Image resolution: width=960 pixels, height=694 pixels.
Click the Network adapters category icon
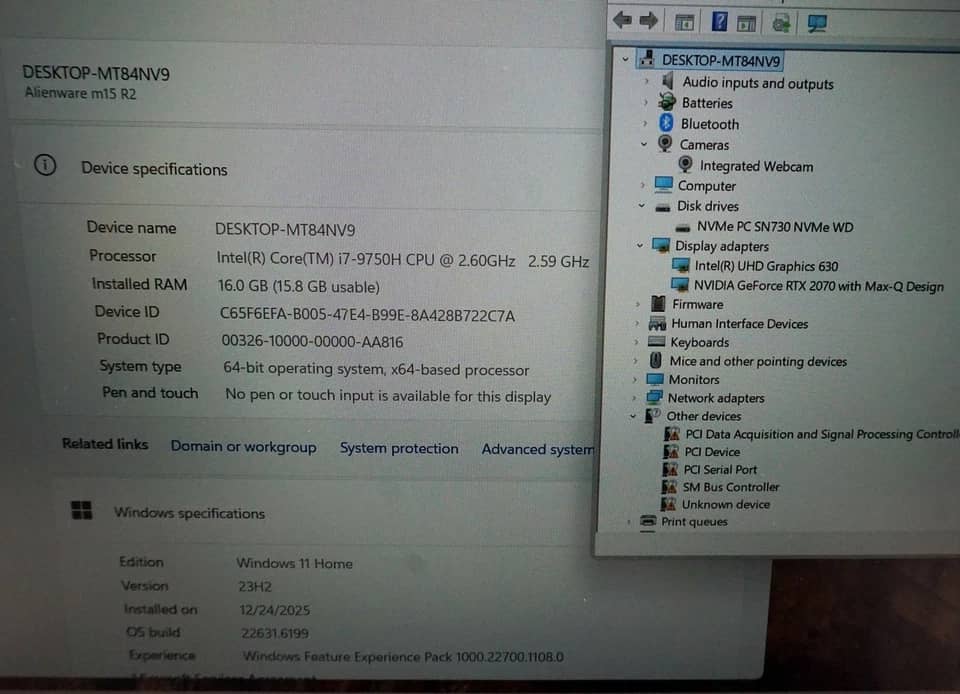654,397
